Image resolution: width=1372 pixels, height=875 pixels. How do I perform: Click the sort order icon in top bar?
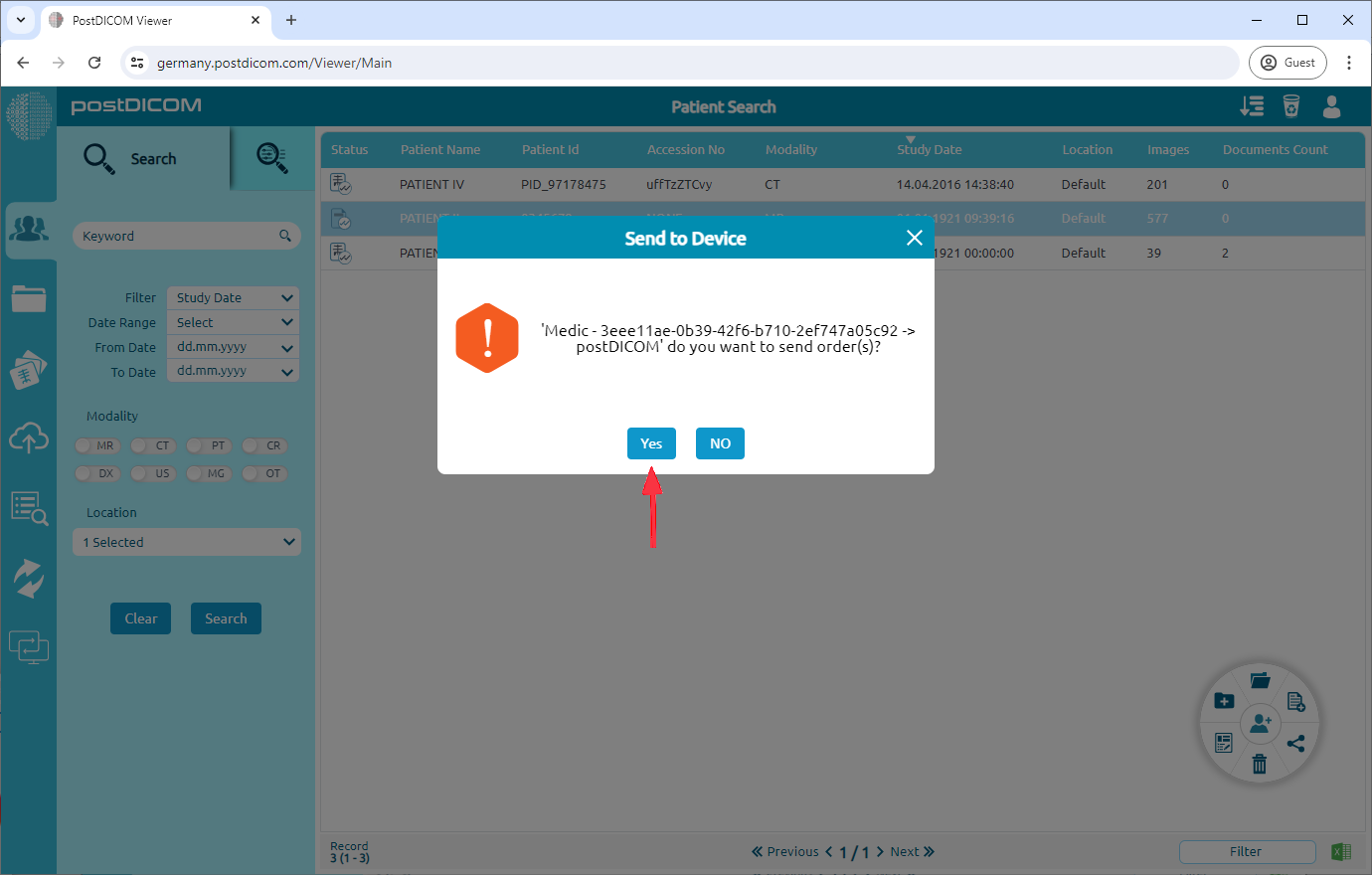click(1252, 106)
